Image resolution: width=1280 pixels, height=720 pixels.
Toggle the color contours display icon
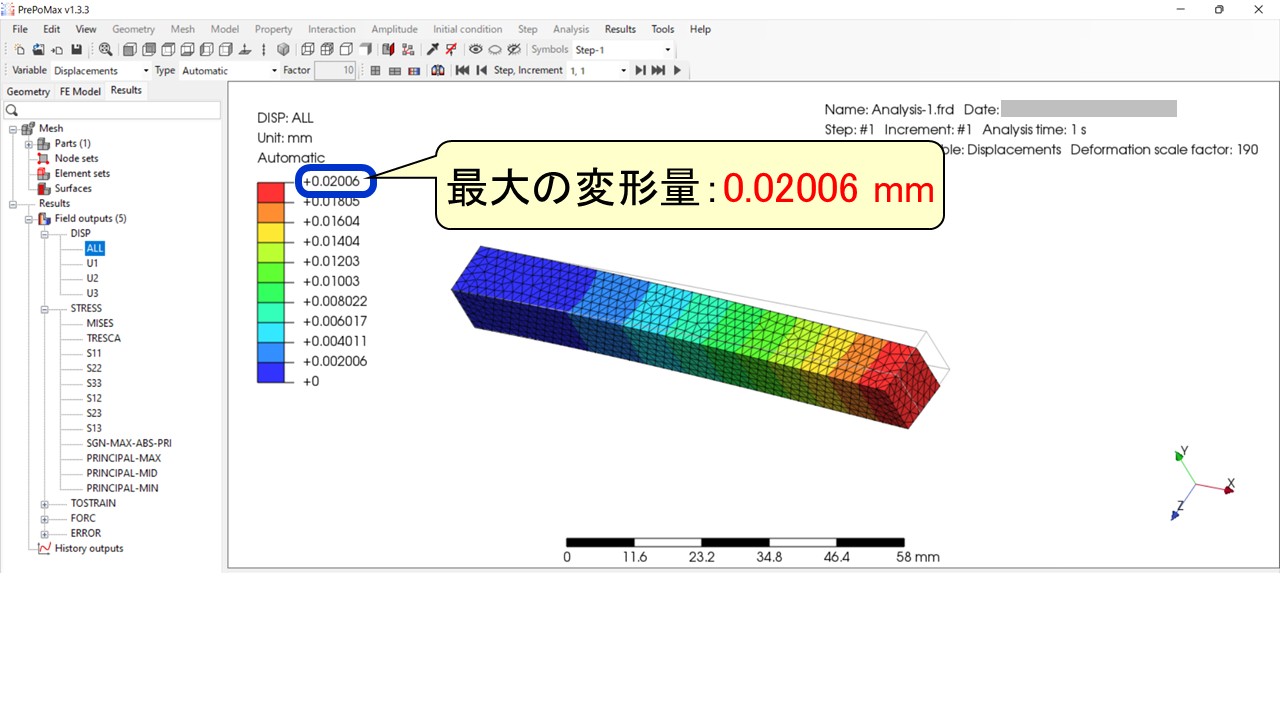click(413, 70)
